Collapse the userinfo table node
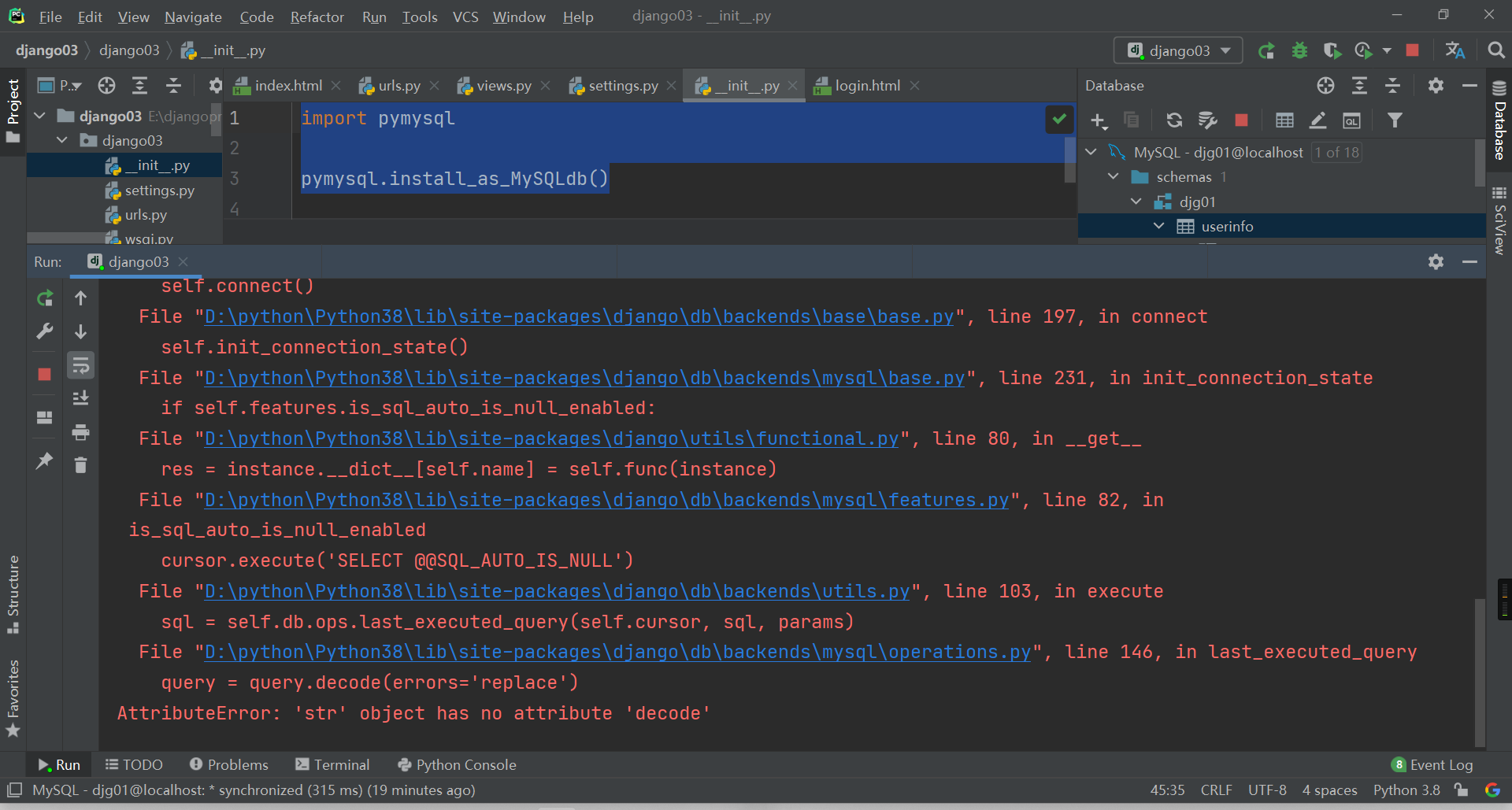1512x810 pixels. tap(1158, 226)
